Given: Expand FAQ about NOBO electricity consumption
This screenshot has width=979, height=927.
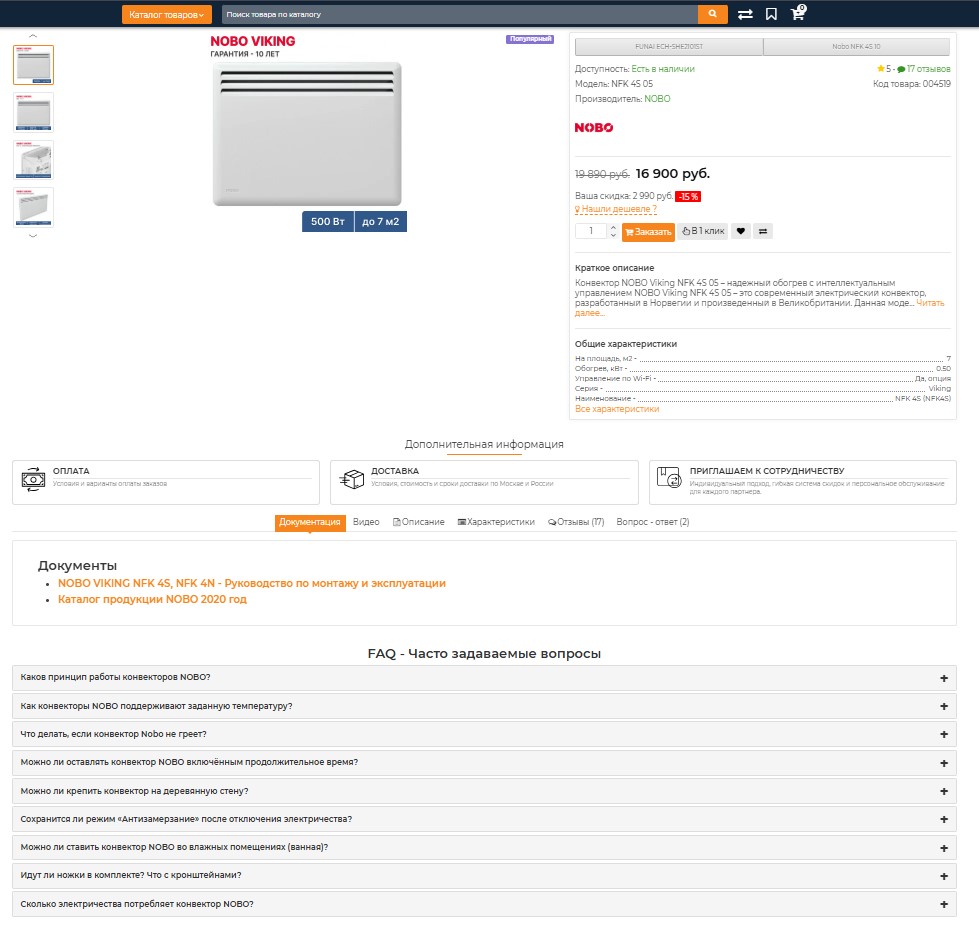Looking at the screenshot, I should 484,904.
